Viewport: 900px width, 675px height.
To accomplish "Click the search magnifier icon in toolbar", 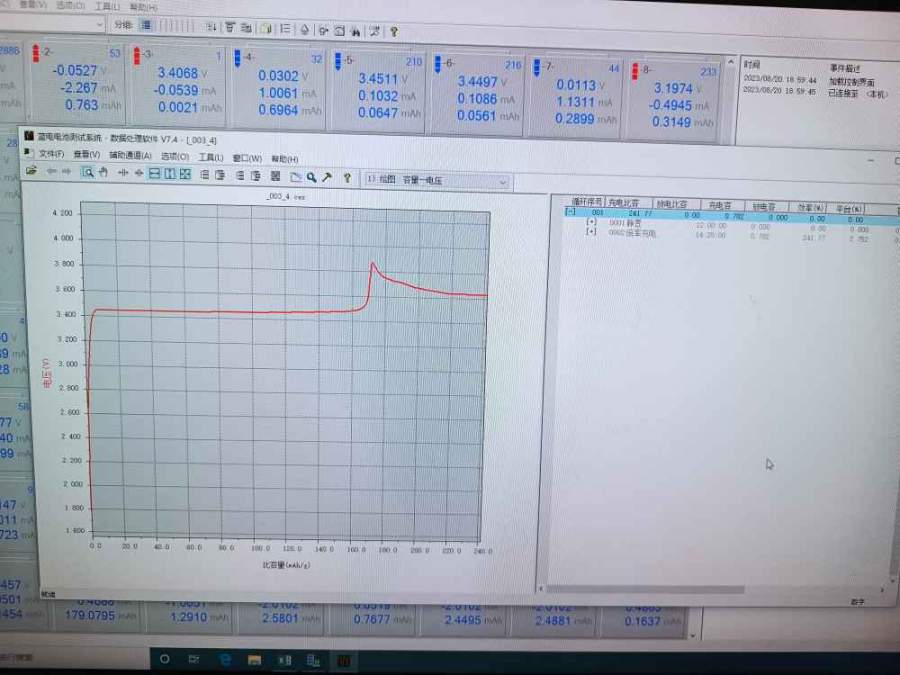I will tap(312, 177).
